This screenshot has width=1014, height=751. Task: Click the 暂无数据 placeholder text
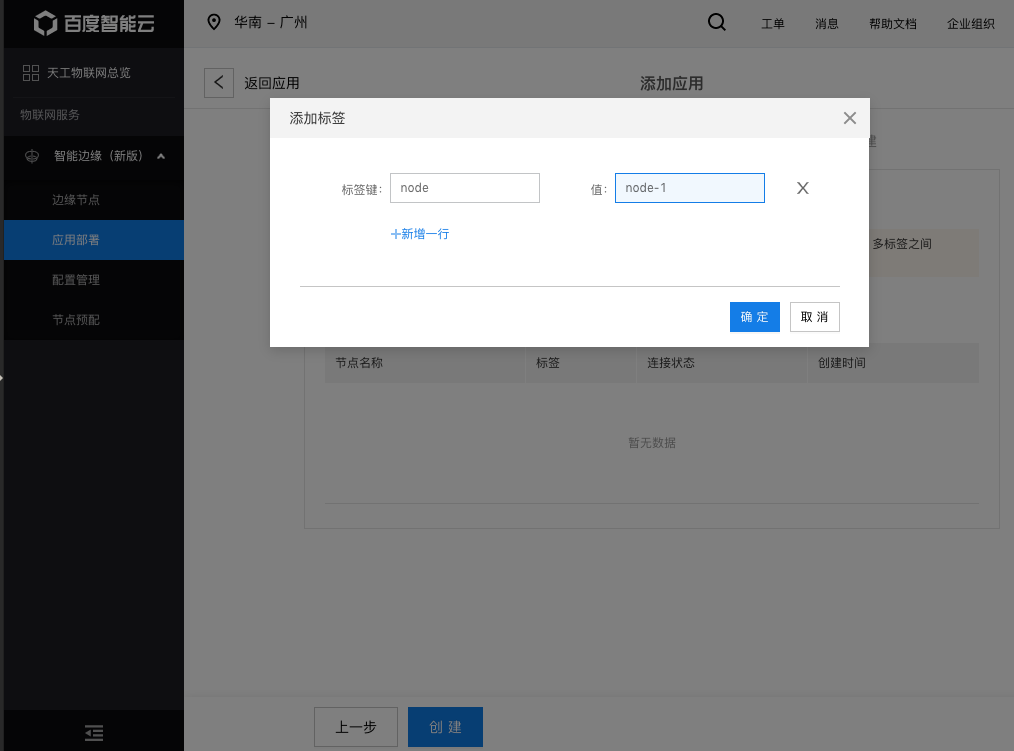pyautogui.click(x=652, y=443)
